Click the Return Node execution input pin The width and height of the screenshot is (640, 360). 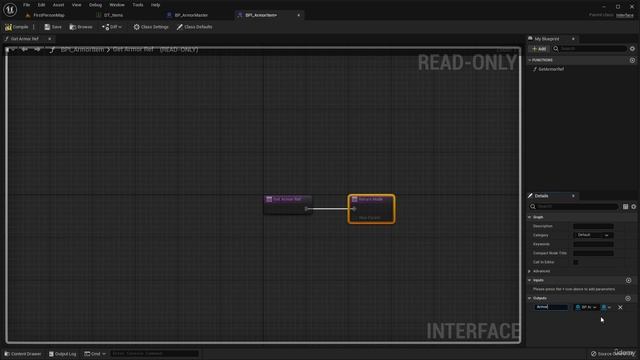[x=354, y=209]
